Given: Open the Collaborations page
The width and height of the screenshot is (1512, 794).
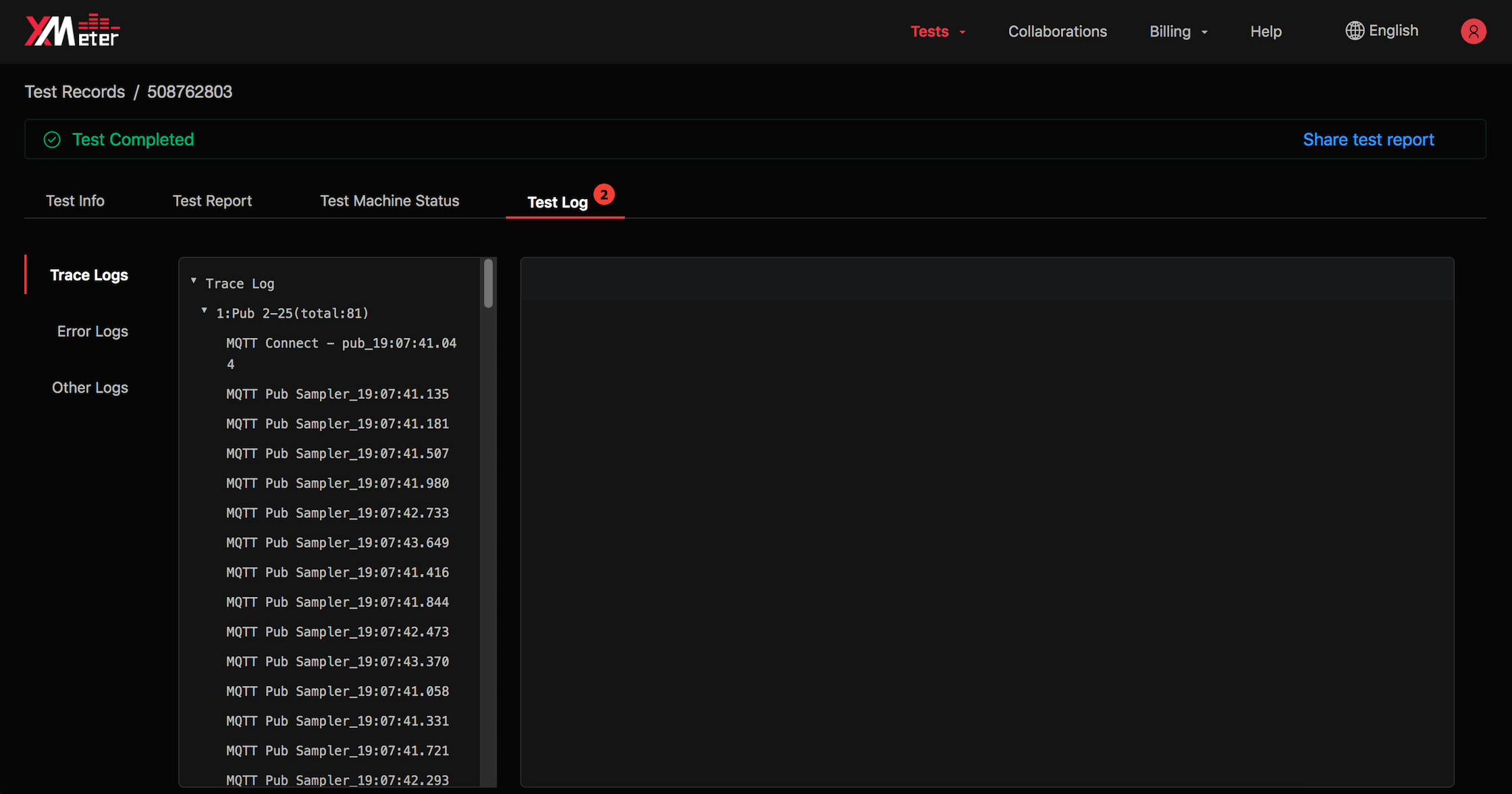Looking at the screenshot, I should coord(1057,32).
